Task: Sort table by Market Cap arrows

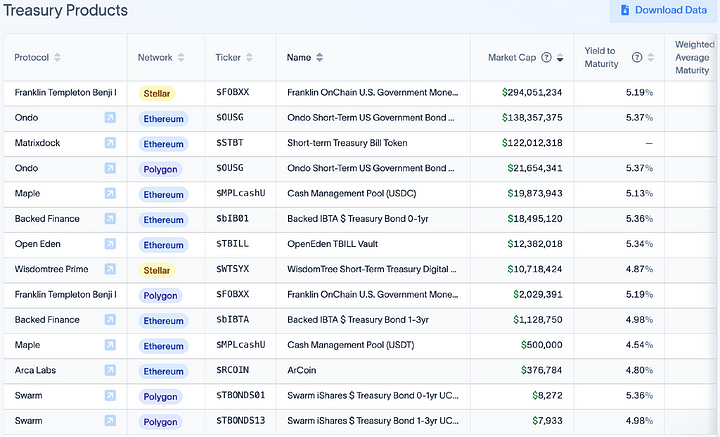Action: [560, 57]
